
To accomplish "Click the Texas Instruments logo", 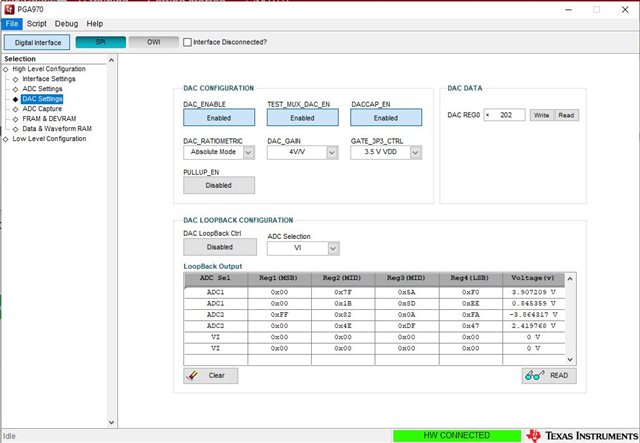I will (582, 436).
